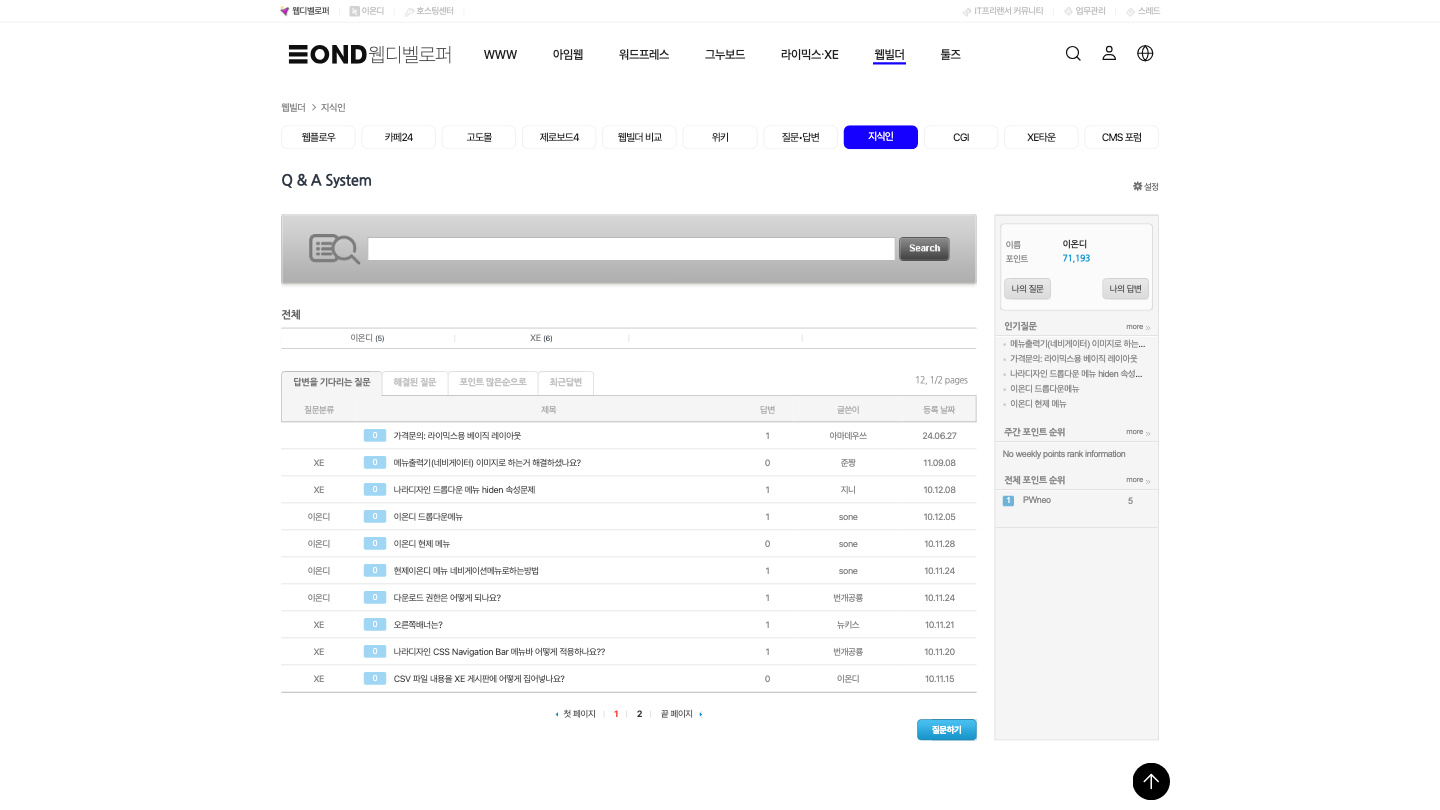Open PWneo in point ranking
Screen dimensions: 1440x810
click(x=1037, y=500)
